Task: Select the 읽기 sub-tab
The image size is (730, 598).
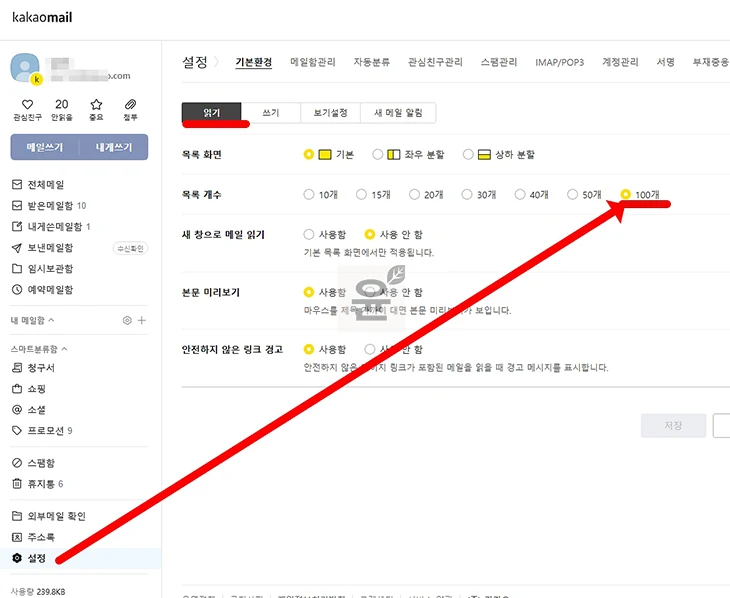Action: click(x=212, y=113)
